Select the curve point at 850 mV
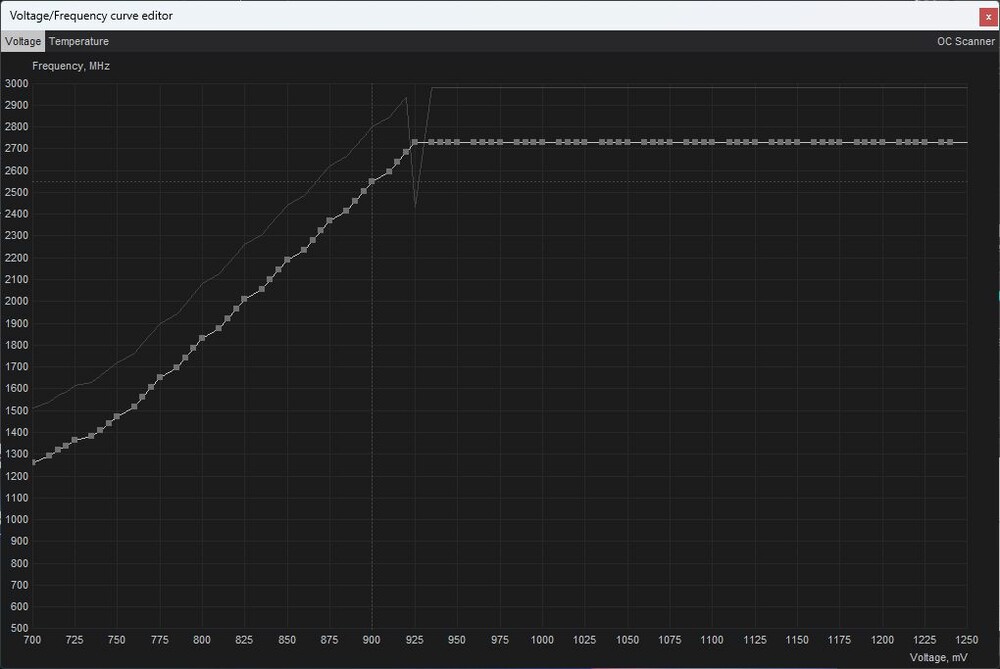 [288, 257]
